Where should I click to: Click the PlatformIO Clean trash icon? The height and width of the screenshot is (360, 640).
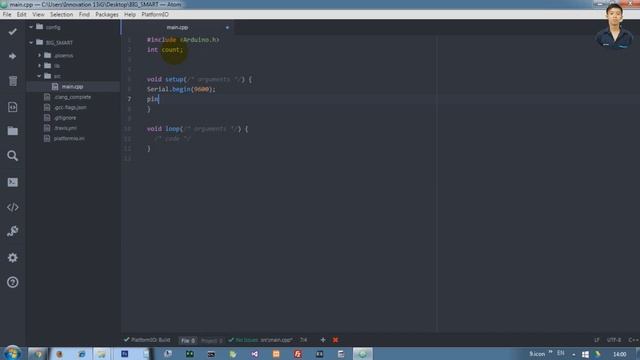[x=13, y=81]
